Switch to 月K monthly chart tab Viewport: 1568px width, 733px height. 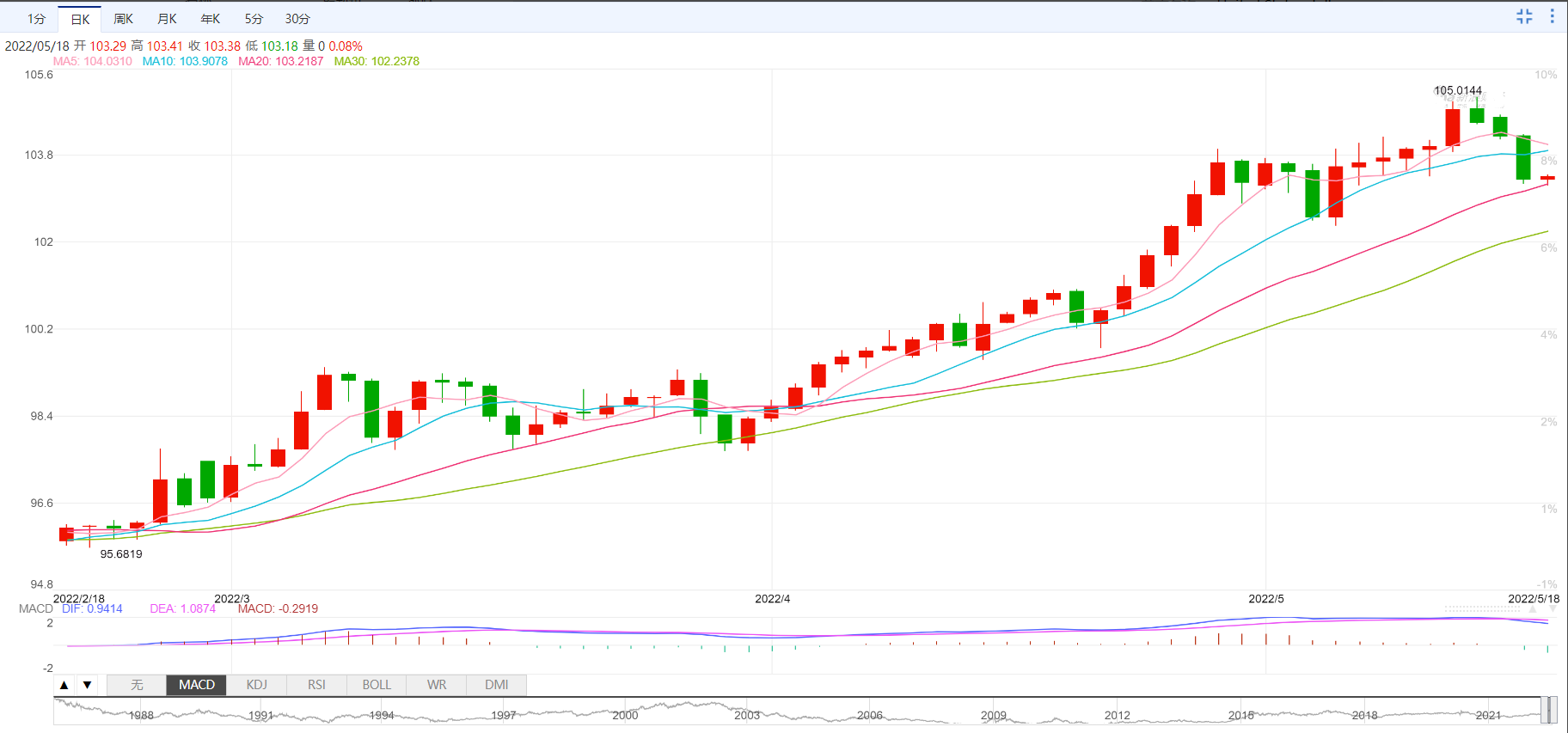[168, 19]
